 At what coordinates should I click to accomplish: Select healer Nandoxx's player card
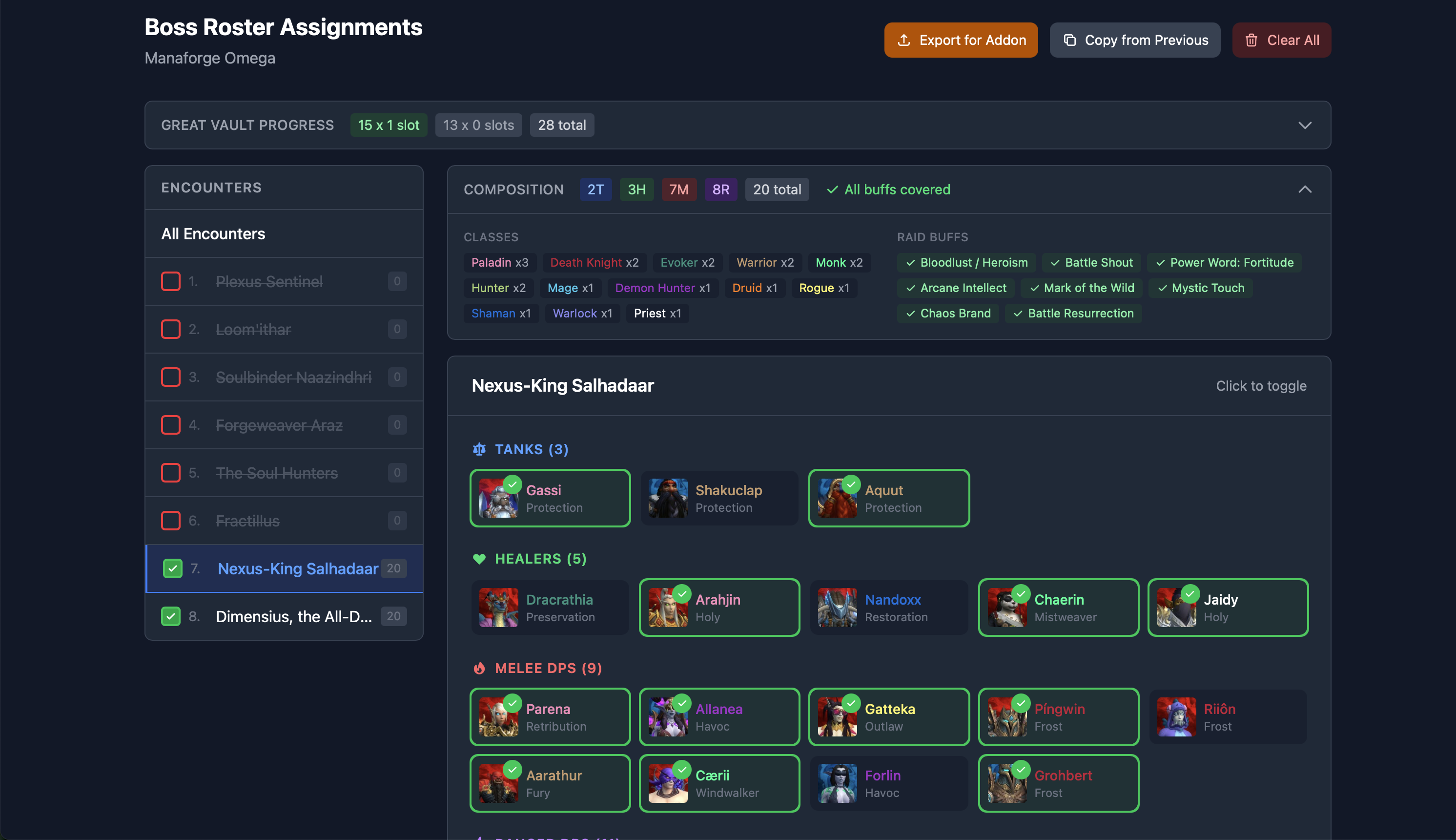tap(888, 608)
